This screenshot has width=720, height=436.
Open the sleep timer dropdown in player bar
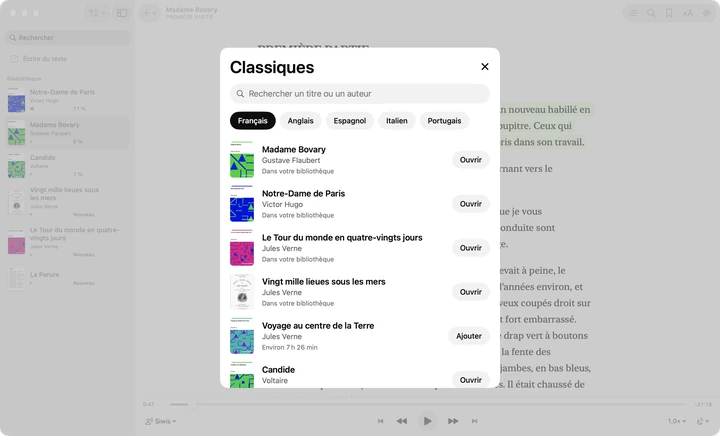703,421
